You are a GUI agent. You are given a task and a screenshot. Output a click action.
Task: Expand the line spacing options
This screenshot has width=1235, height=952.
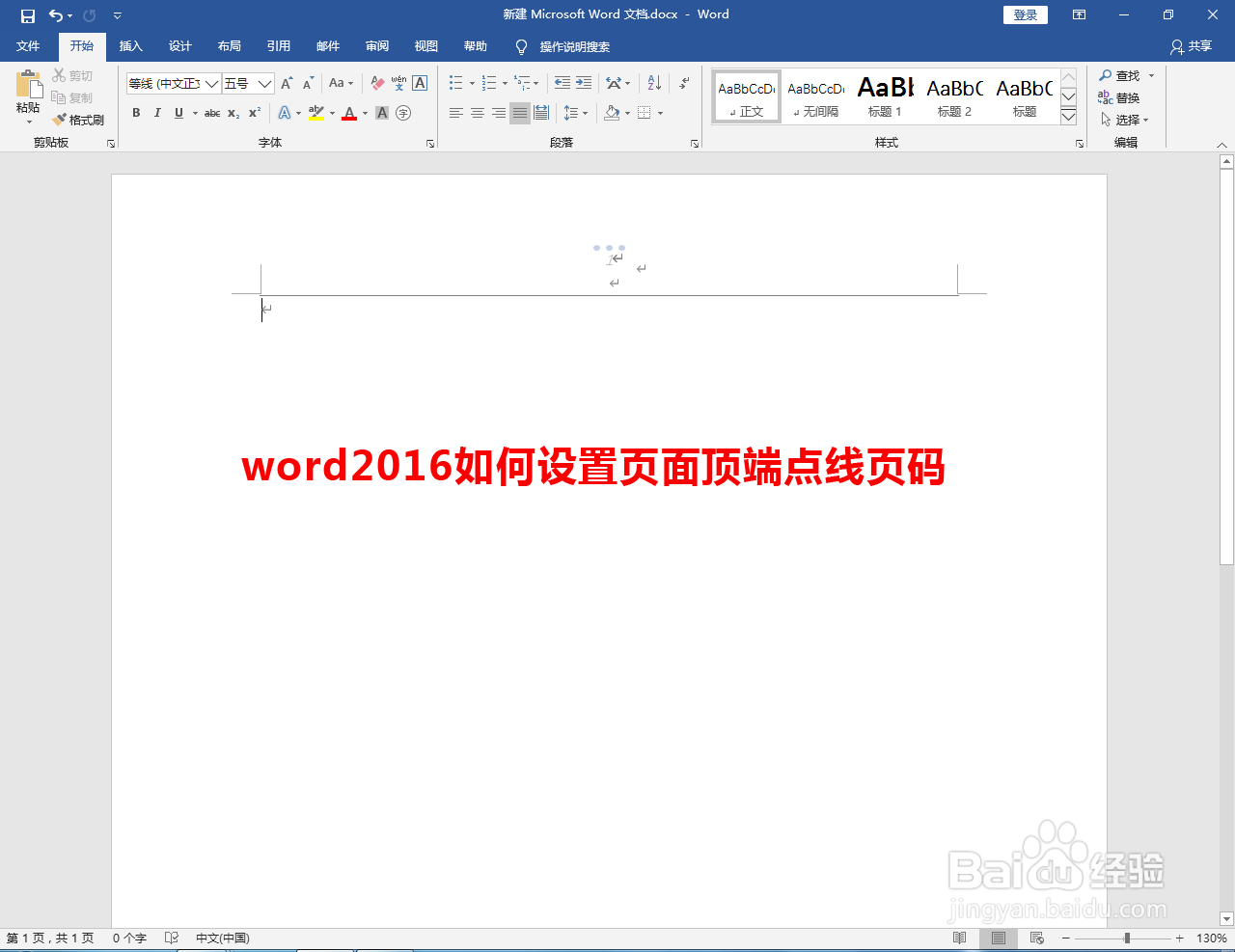click(586, 113)
